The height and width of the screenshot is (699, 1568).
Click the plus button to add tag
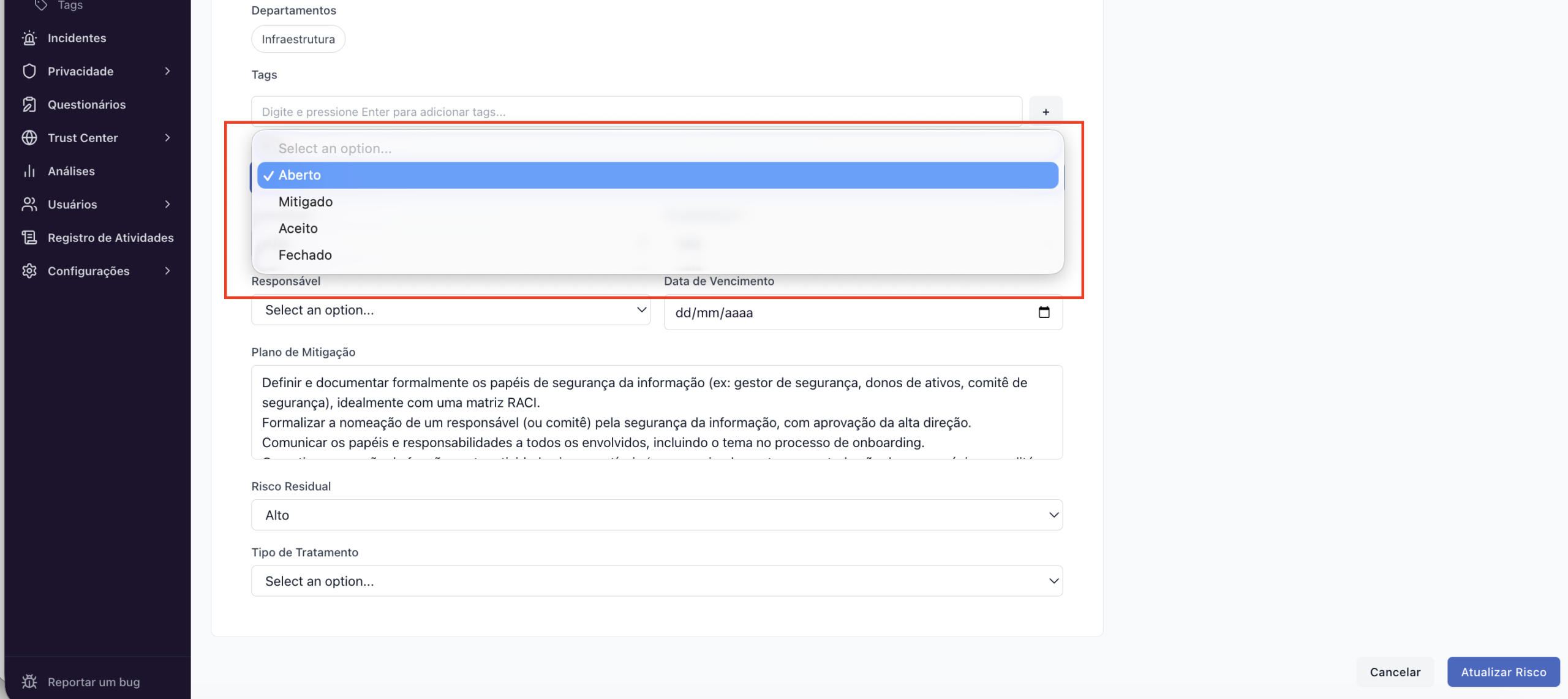coord(1046,111)
